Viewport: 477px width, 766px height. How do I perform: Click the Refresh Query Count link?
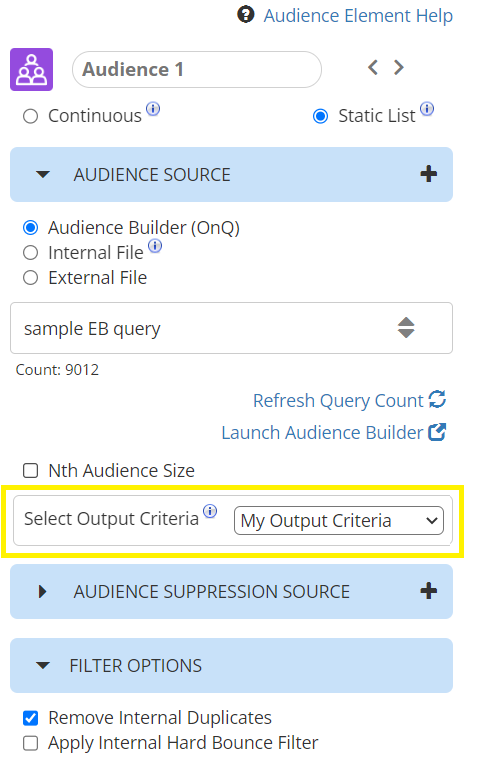point(349,400)
